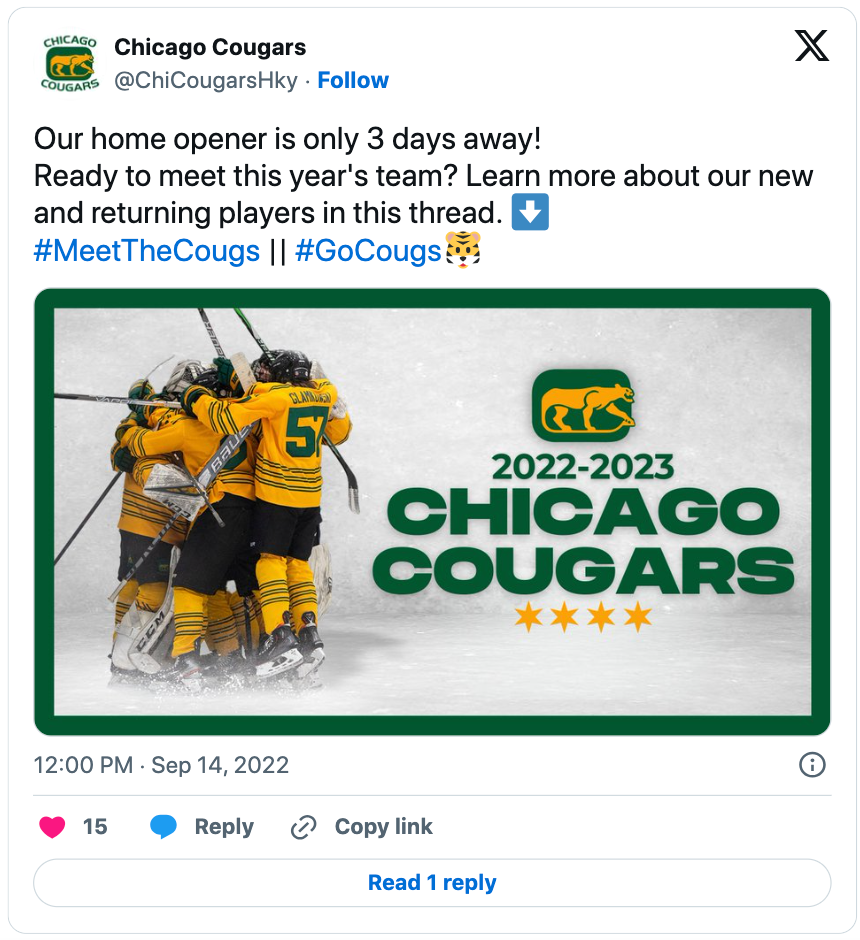Click the reply speech bubble icon
The width and height of the screenshot is (860, 940).
coord(163,827)
